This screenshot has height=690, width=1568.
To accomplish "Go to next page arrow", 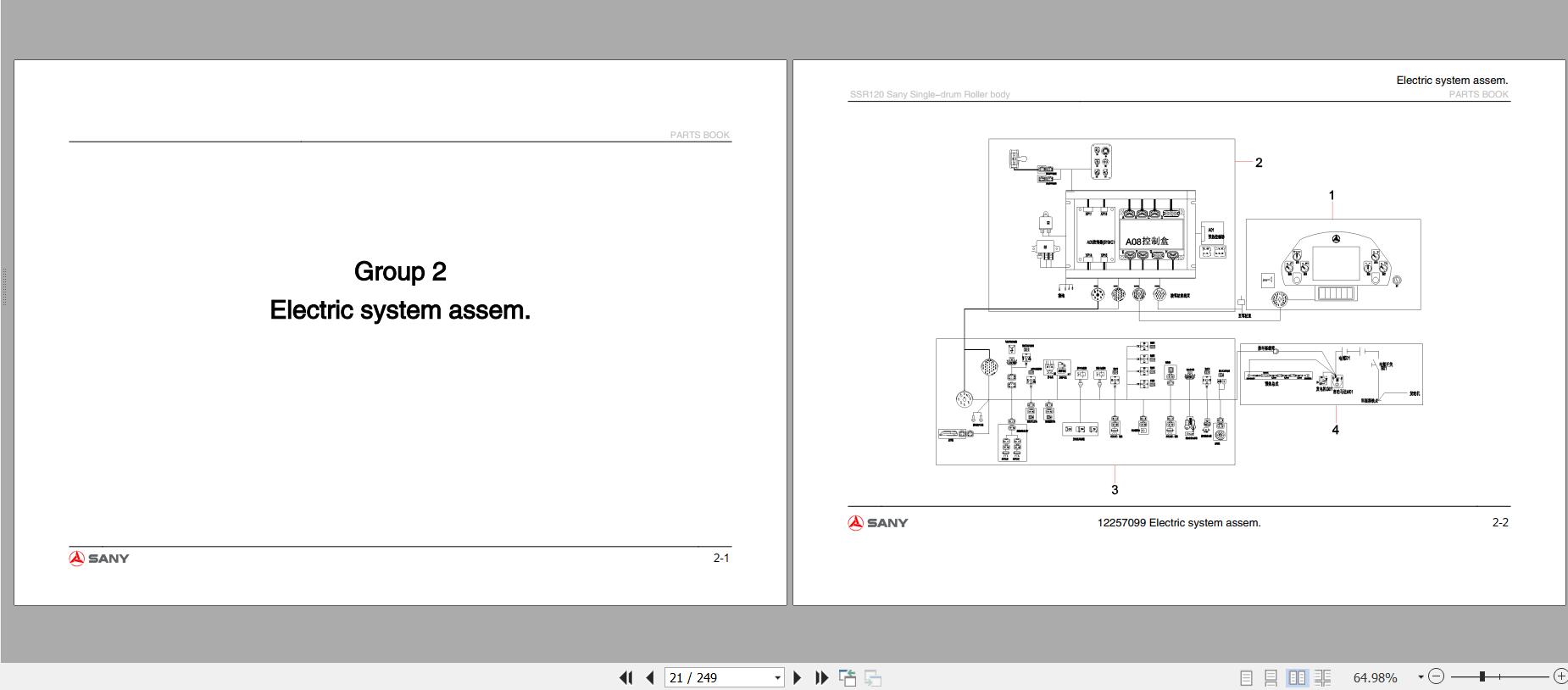I will click(x=797, y=677).
